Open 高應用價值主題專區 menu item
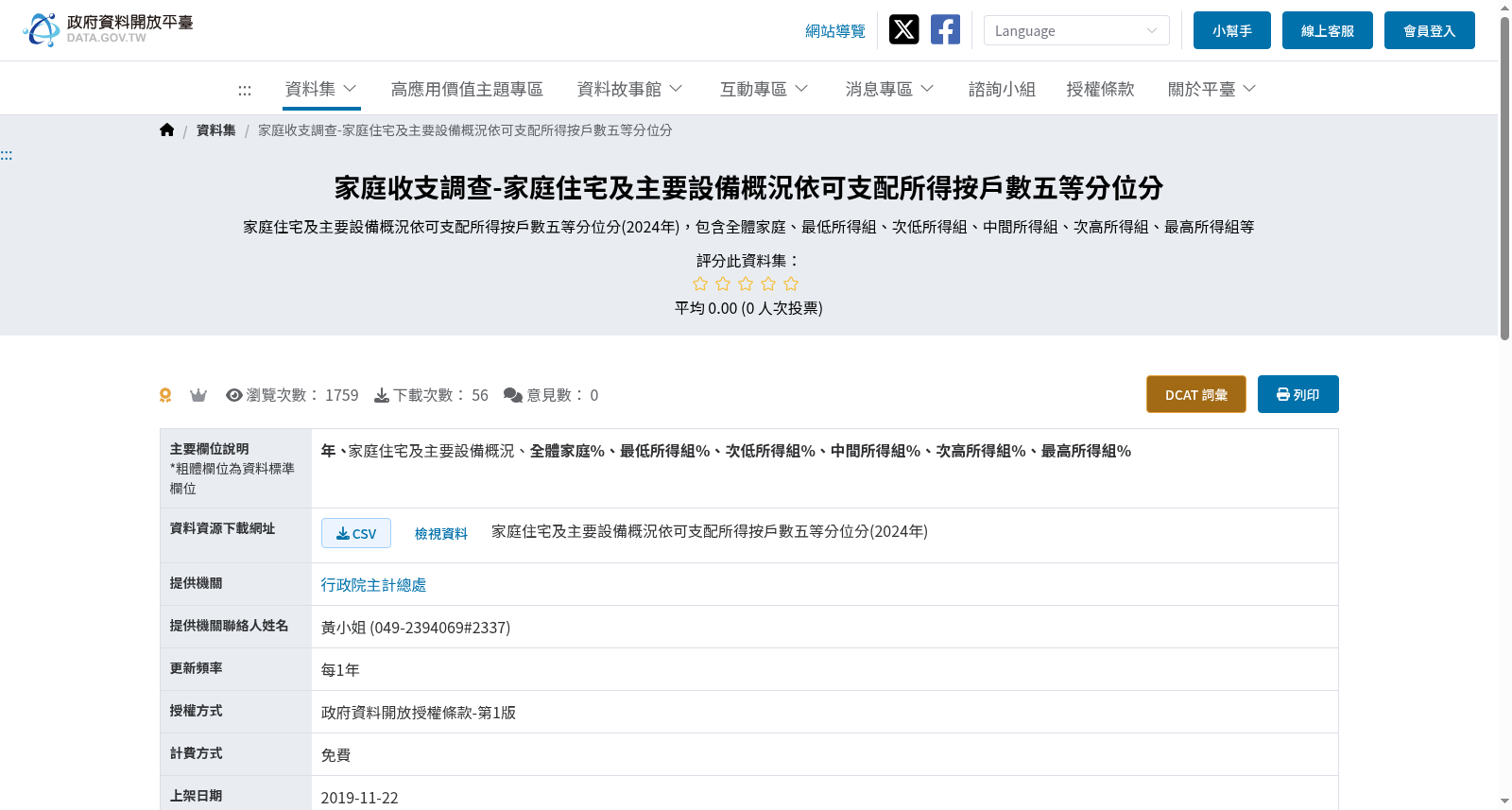 [467, 89]
